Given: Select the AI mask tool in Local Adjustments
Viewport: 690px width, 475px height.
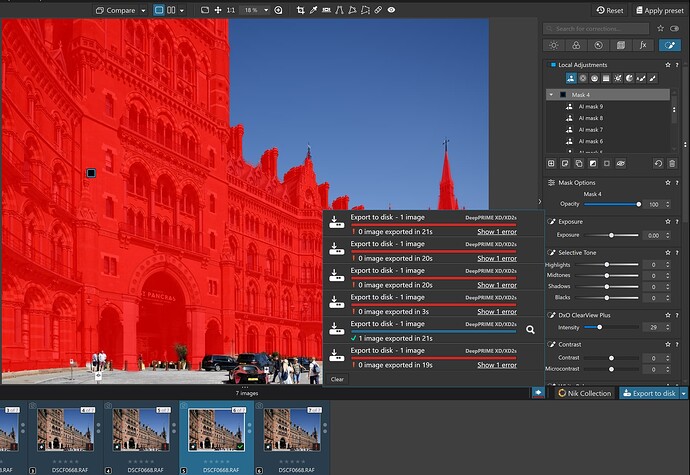Looking at the screenshot, I should point(571,78).
